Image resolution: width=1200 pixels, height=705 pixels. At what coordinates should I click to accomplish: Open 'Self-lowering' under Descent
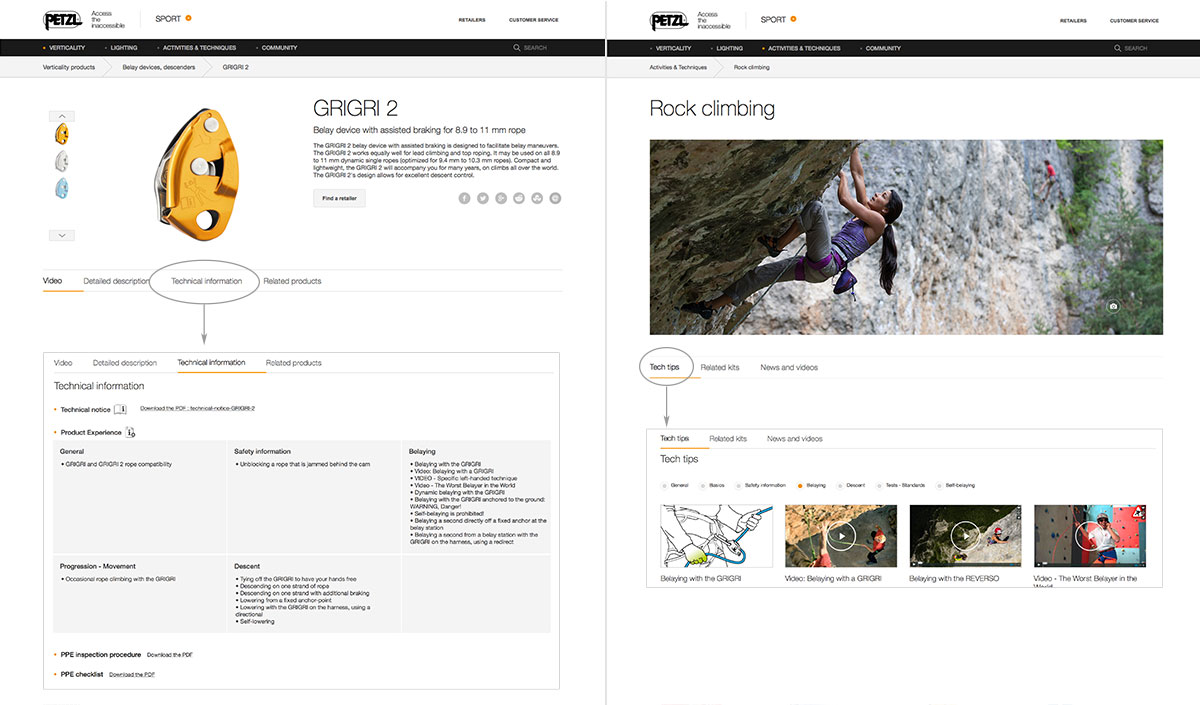259,621
